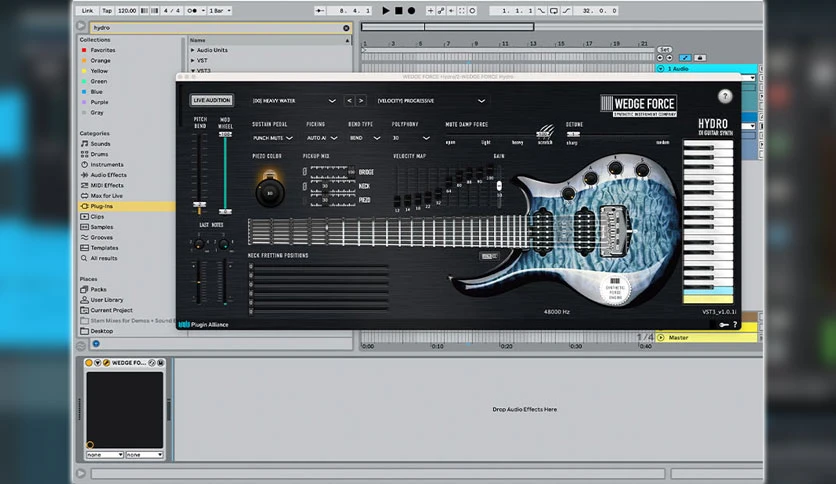
Task: Start playback with the Play button
Action: (385, 11)
